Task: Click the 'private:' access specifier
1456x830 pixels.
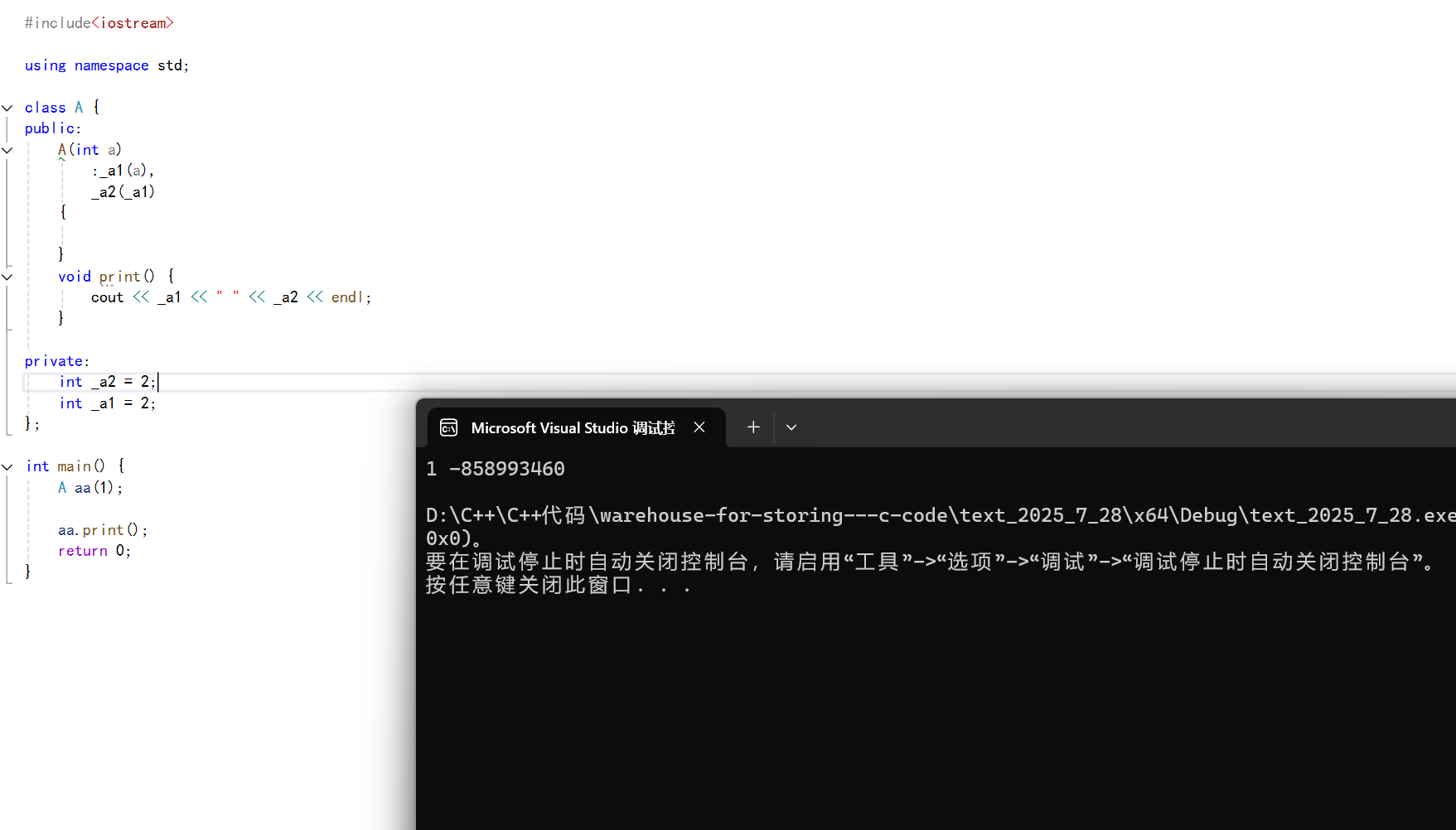Action: coord(57,361)
